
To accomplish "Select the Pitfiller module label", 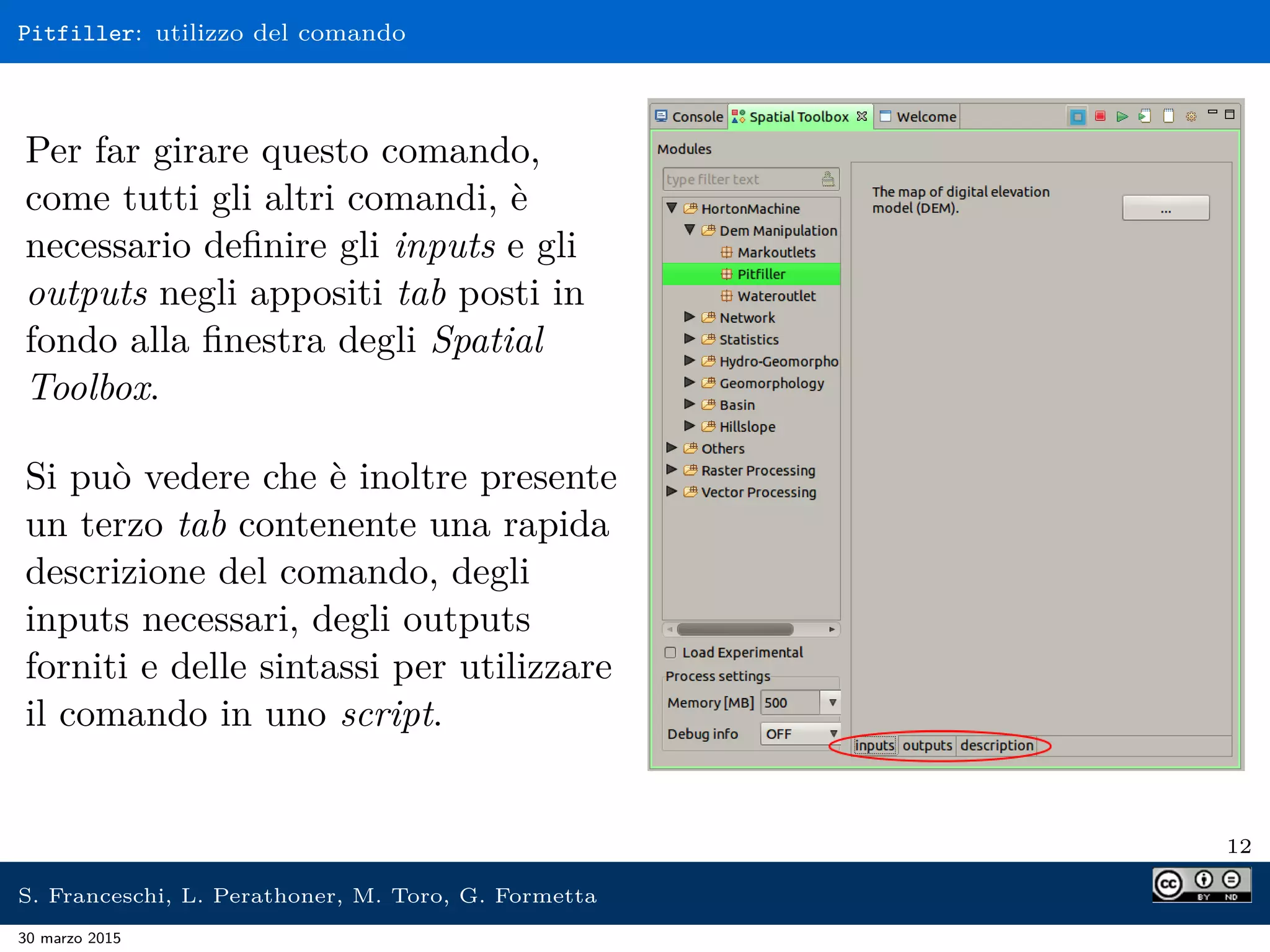I will (762, 274).
